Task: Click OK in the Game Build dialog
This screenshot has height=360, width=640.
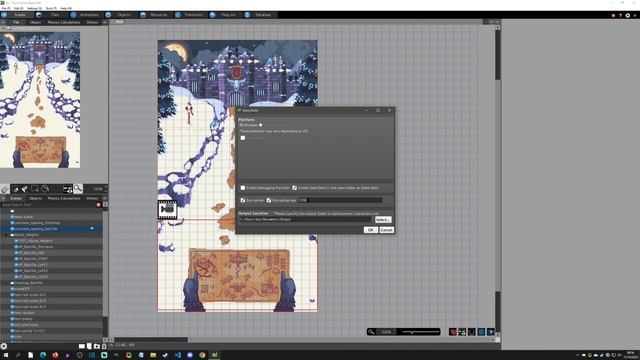Action: click(370, 230)
